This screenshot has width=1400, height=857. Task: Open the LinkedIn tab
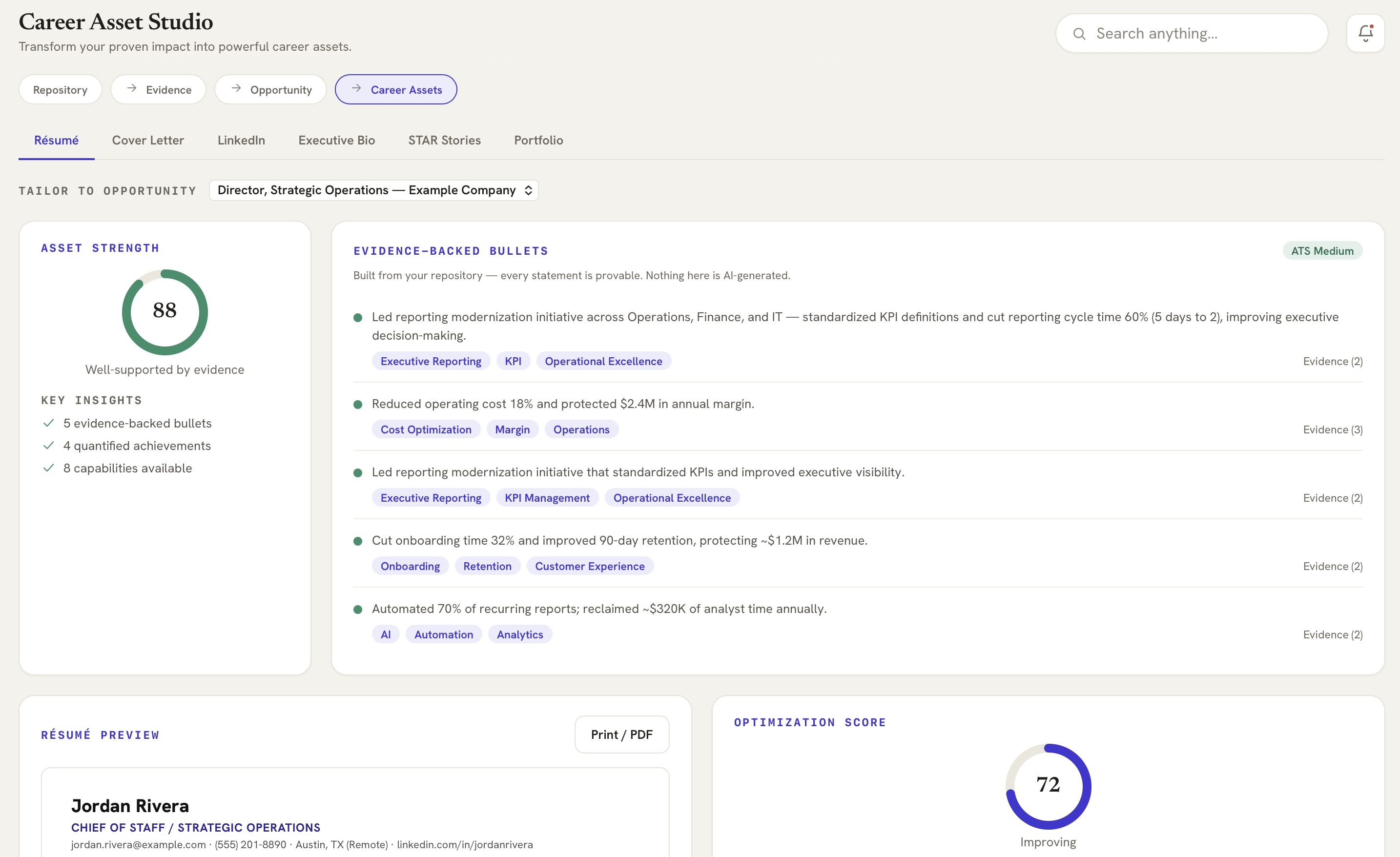click(x=241, y=140)
